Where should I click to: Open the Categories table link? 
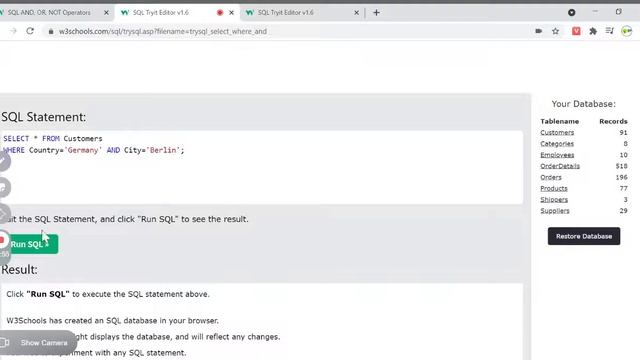tap(557, 144)
